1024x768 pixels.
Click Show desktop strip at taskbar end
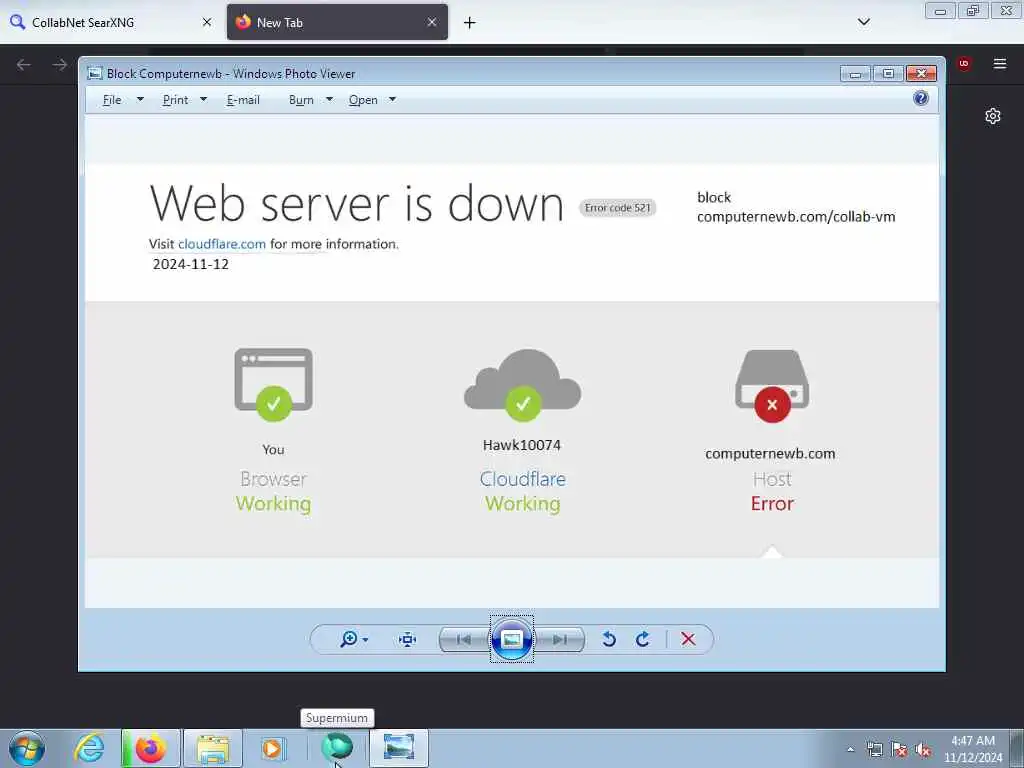(x=1017, y=748)
